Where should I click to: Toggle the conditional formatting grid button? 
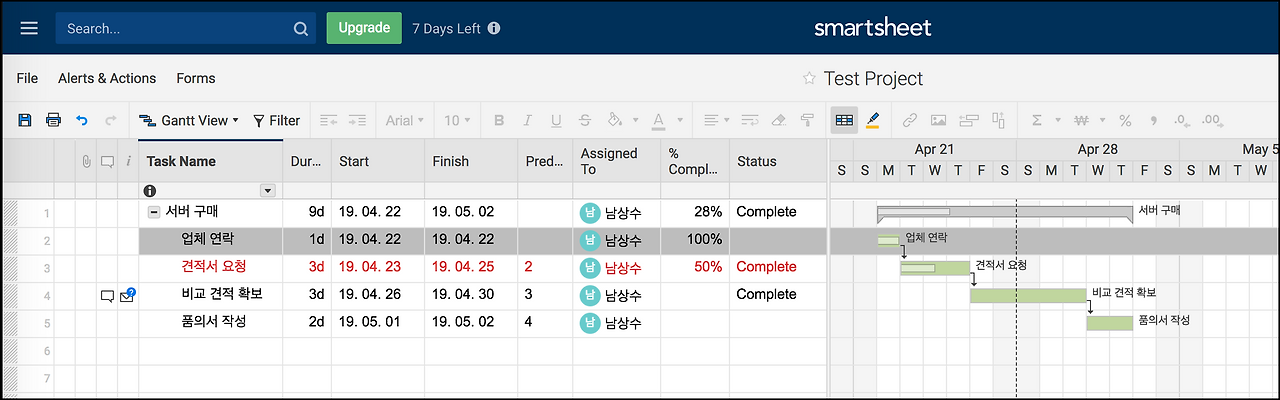844,120
